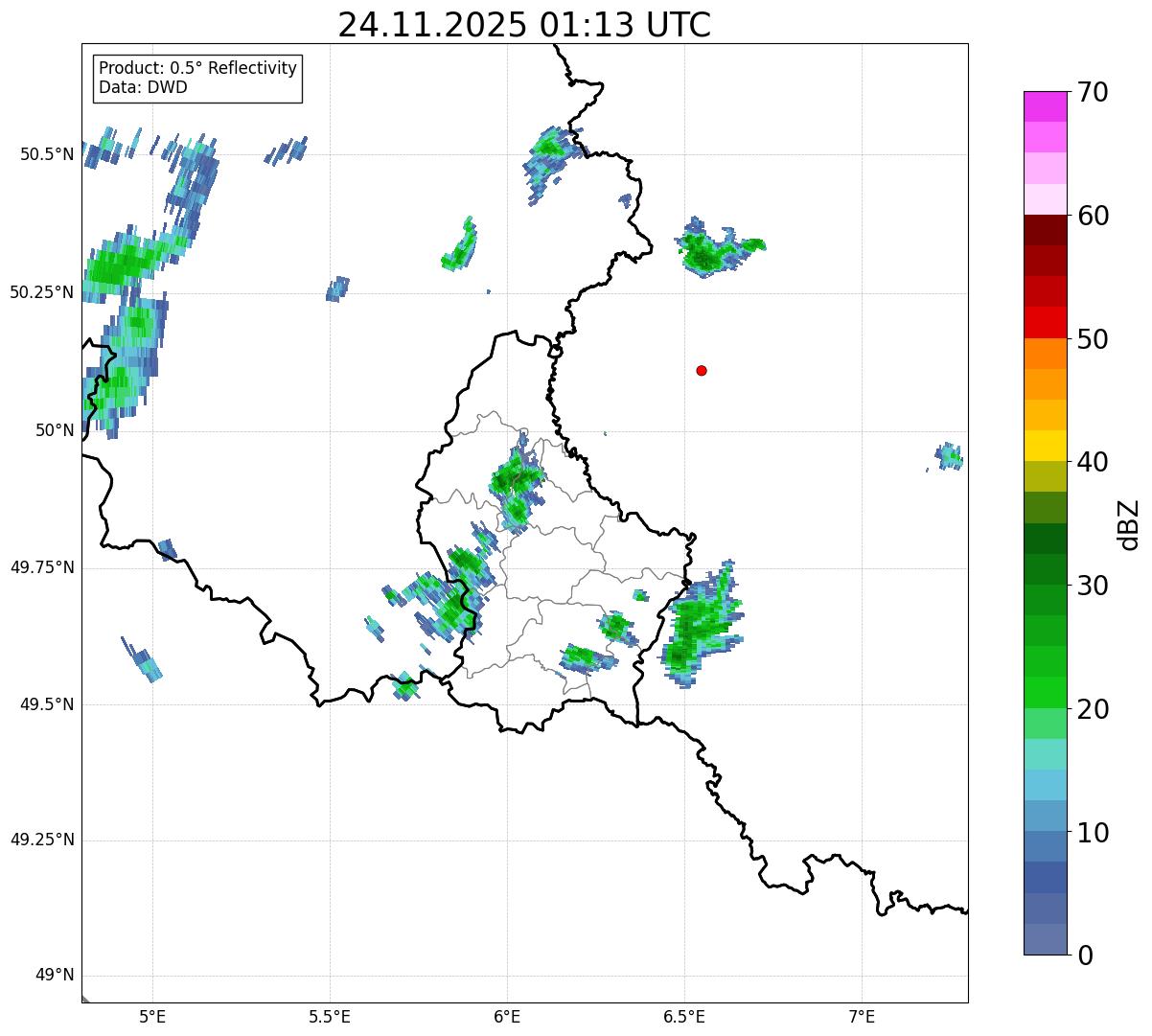Click the colorbar tick label "30"
The height and width of the screenshot is (1036, 1152).
pyautogui.click(x=1093, y=586)
